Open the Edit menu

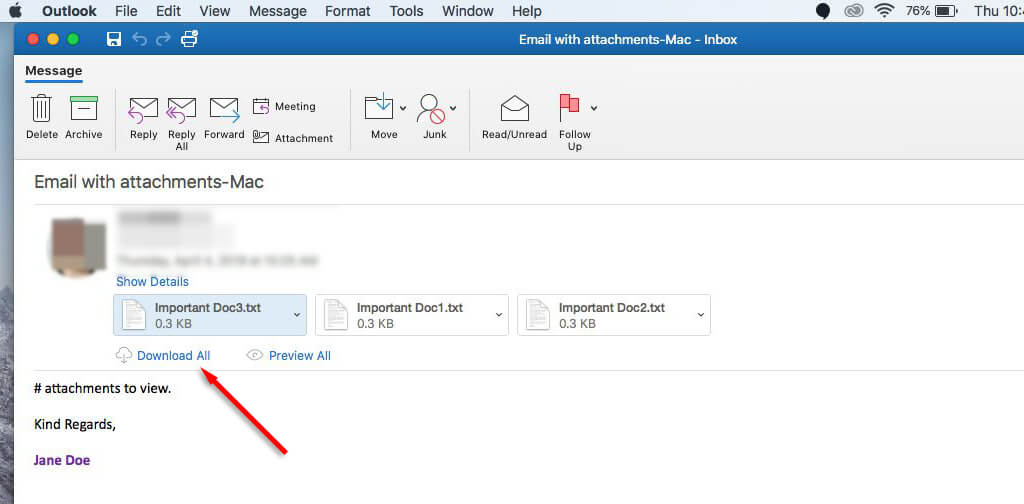coord(168,11)
